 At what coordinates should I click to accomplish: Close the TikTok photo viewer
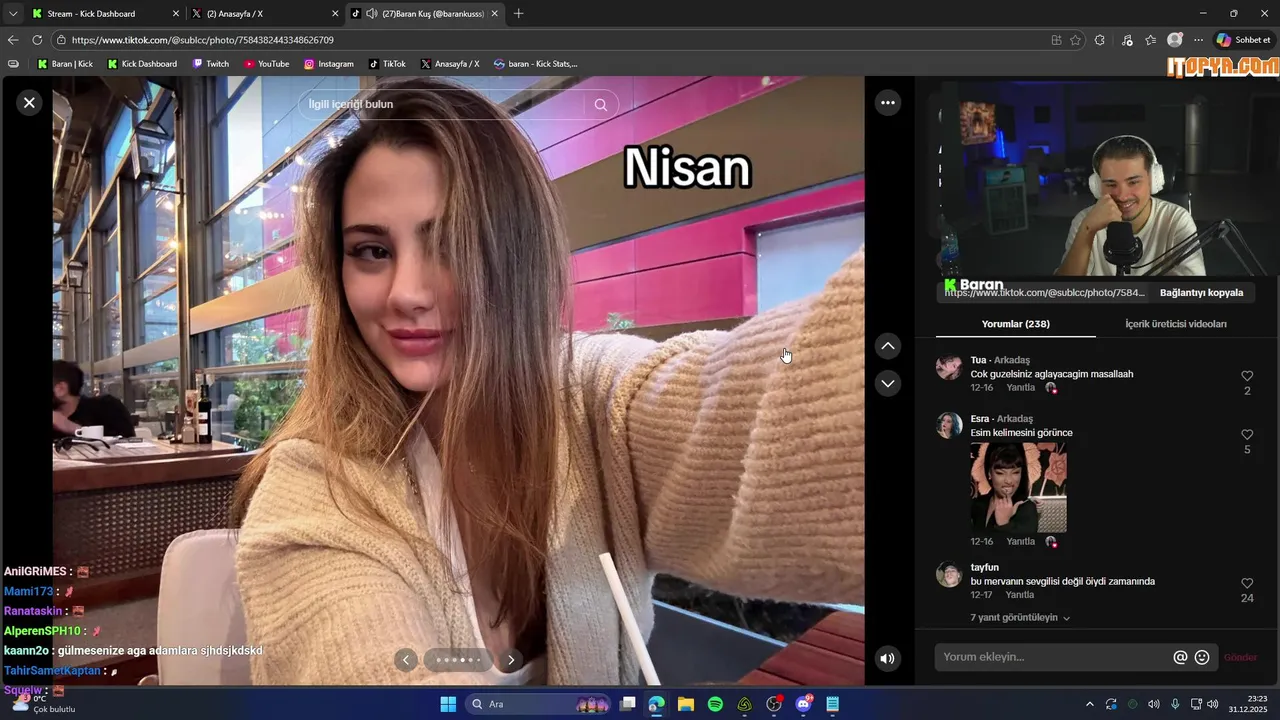[x=29, y=102]
